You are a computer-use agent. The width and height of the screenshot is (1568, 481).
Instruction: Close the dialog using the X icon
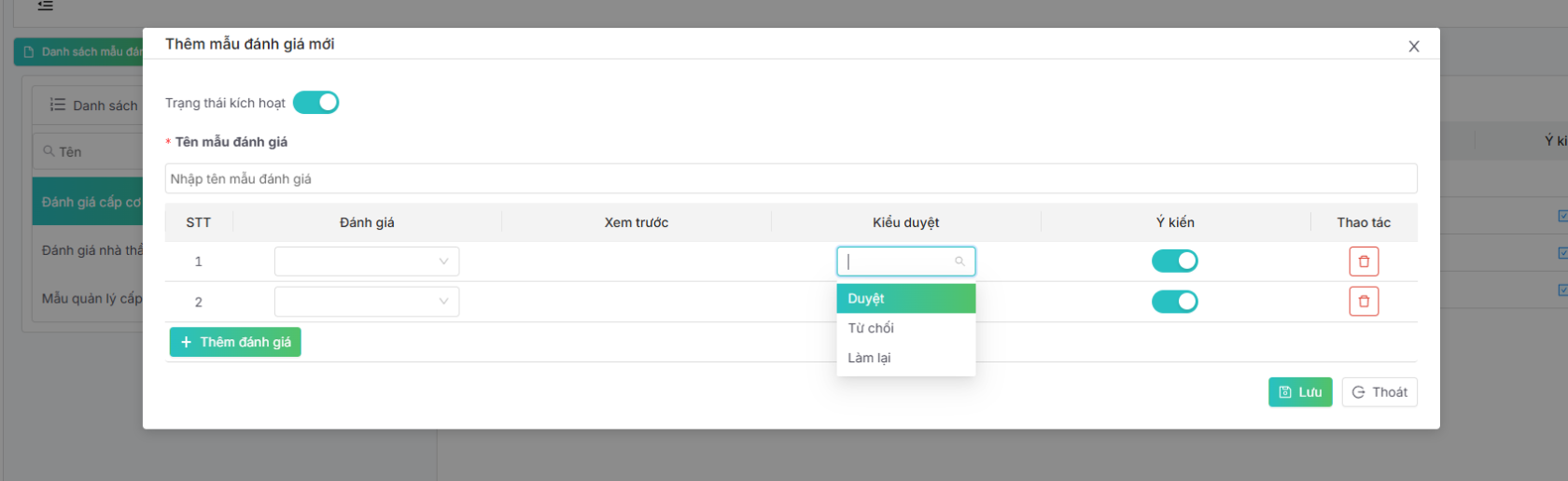[x=1413, y=47]
